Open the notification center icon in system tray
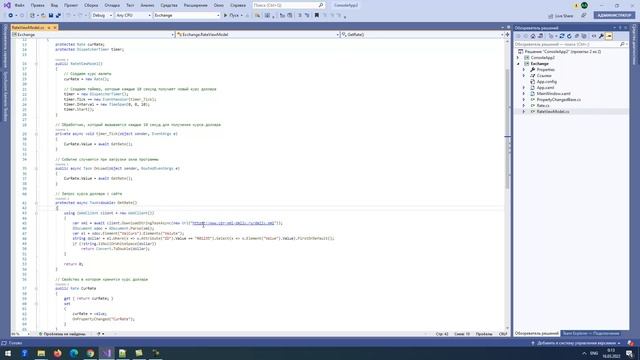The height and width of the screenshot is (360, 640). point(629,353)
